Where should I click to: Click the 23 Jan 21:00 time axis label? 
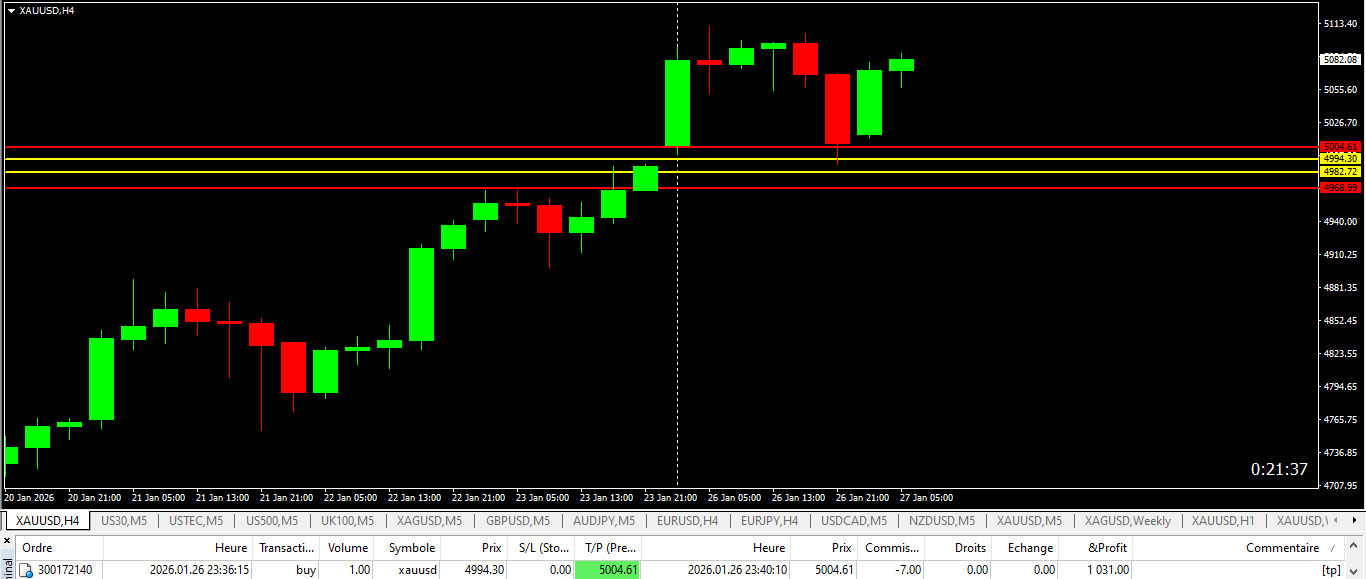point(670,497)
